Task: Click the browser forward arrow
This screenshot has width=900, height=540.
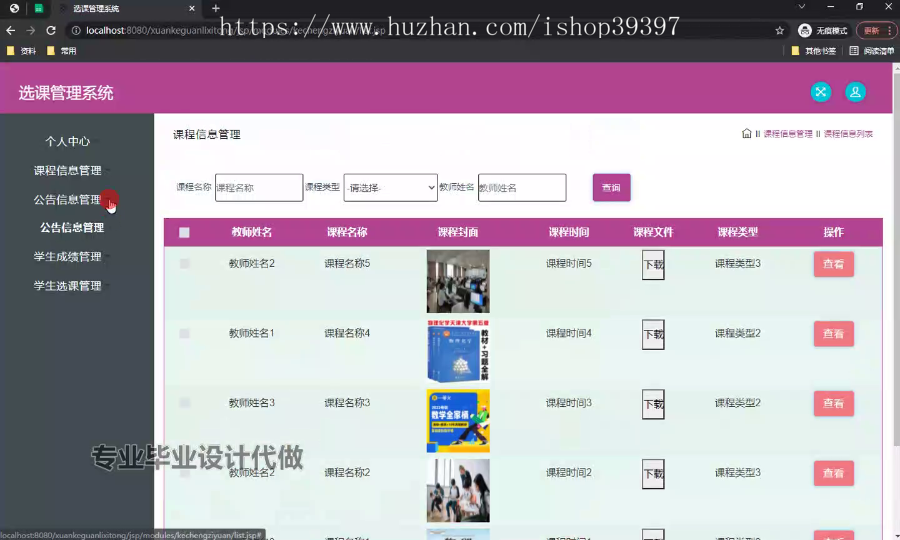Action: (30, 30)
